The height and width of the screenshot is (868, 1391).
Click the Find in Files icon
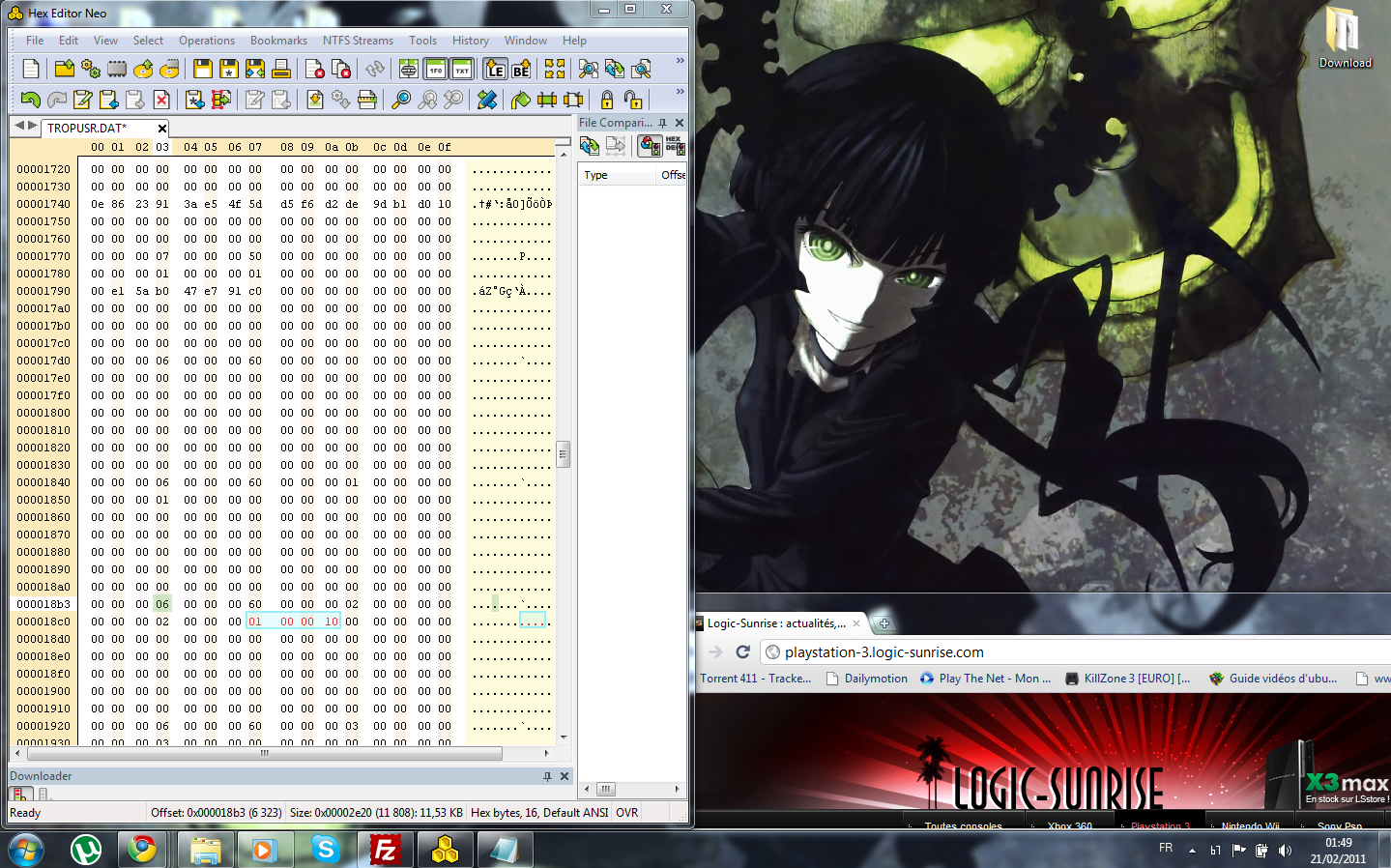tap(641, 69)
